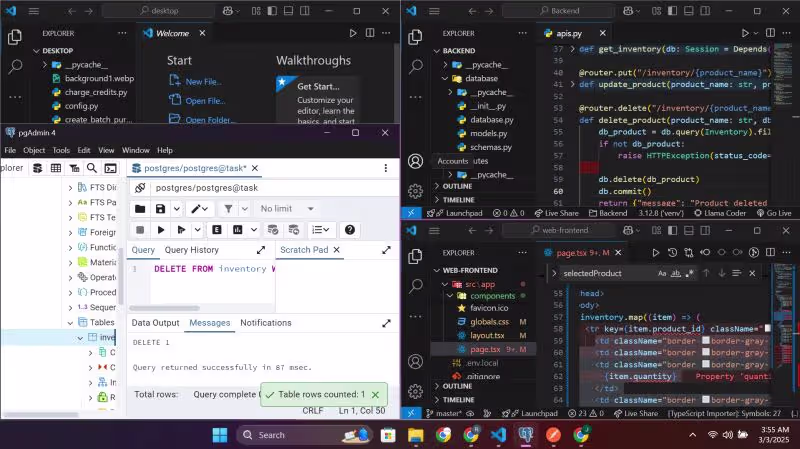This screenshot has height=449, width=800.
Task: Expand the FTS Parsers tree node
Action: point(70,203)
